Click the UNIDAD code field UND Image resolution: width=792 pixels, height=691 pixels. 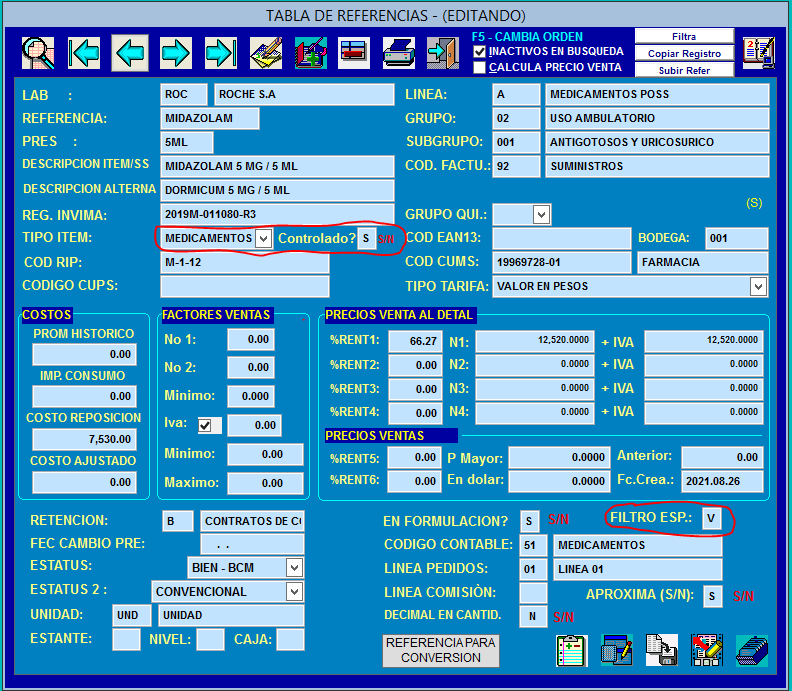click(x=132, y=615)
